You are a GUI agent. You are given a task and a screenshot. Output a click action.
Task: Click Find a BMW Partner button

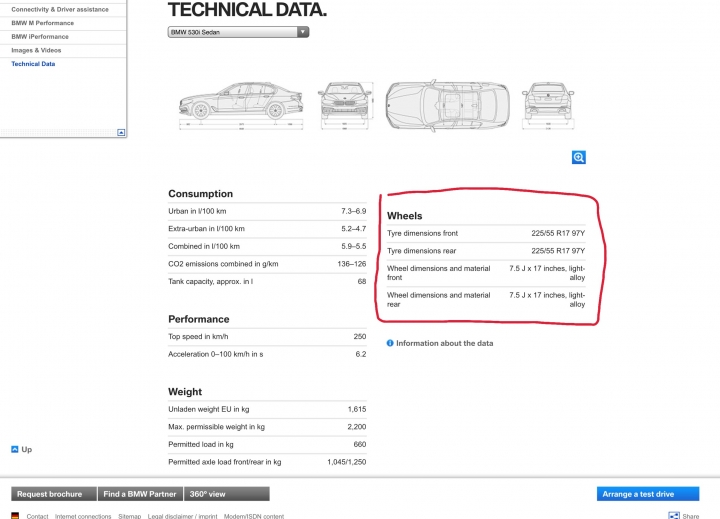(x=140, y=494)
